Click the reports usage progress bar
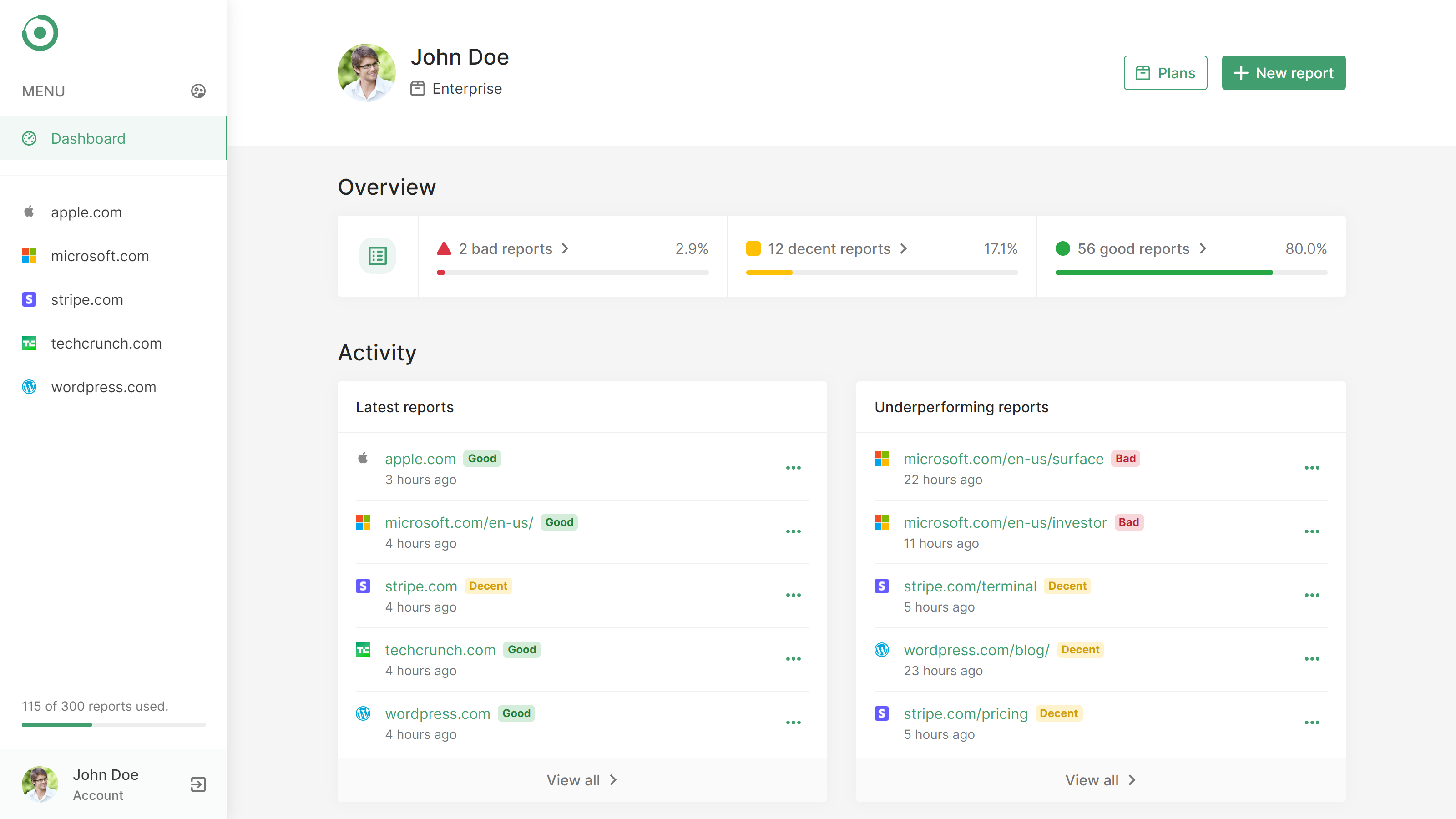The image size is (1456, 819). pyautogui.click(x=114, y=724)
